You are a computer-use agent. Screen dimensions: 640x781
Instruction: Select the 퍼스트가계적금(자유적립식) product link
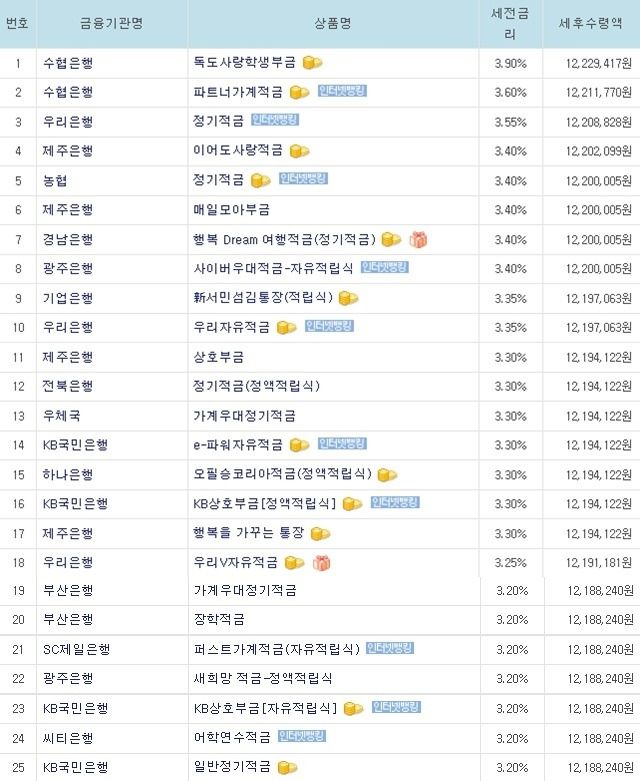(x=277, y=649)
